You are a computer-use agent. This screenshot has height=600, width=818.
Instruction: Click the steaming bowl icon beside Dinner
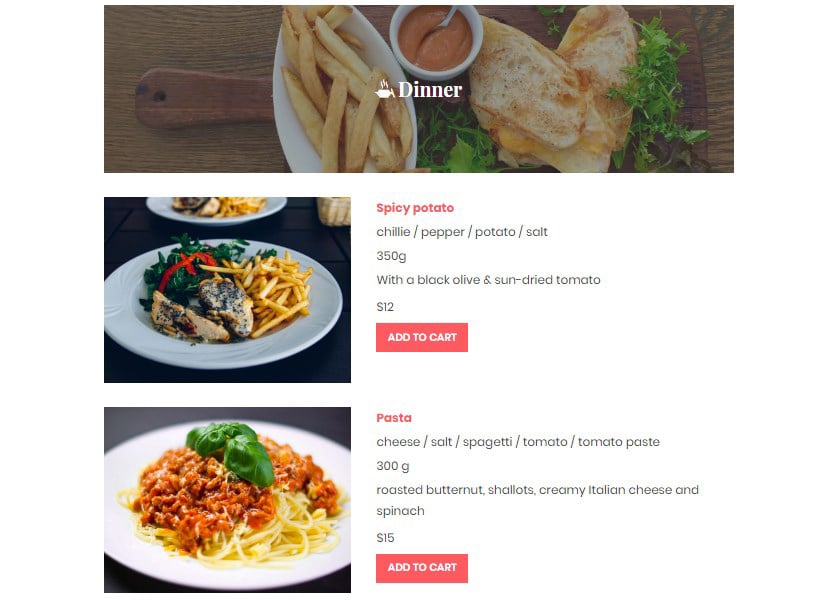(385, 89)
